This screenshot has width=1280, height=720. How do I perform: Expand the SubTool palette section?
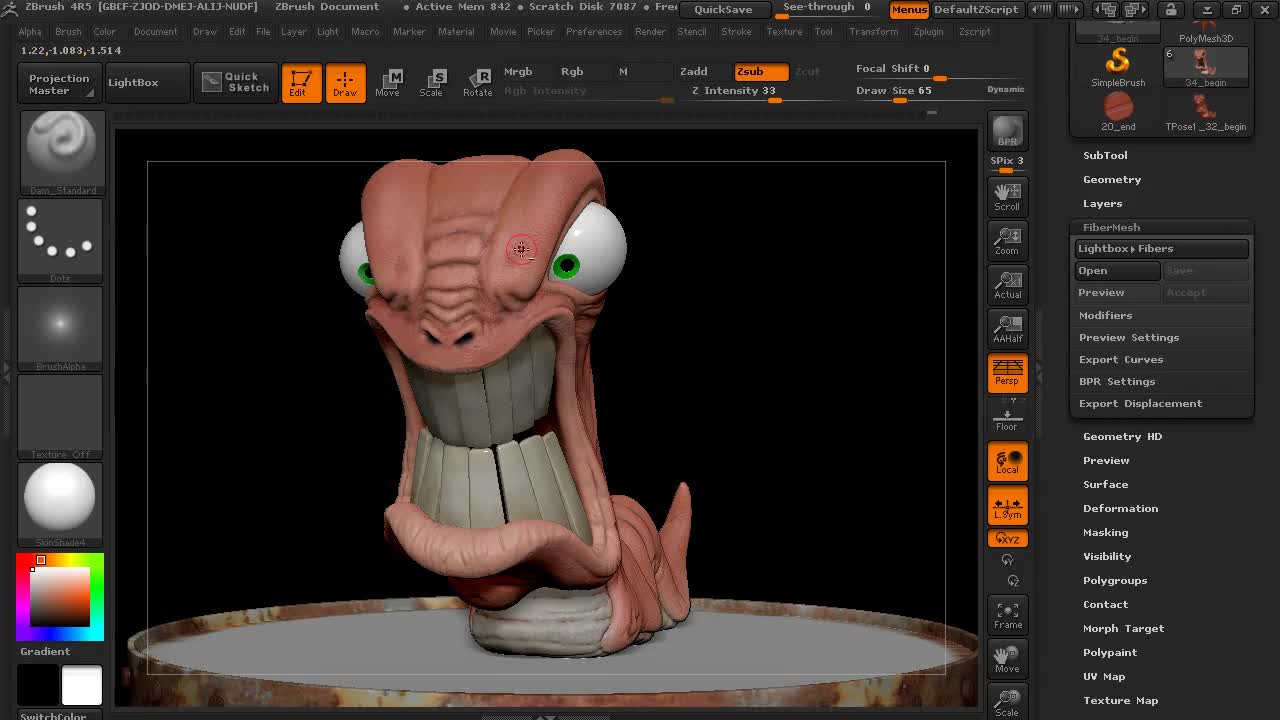click(1105, 155)
